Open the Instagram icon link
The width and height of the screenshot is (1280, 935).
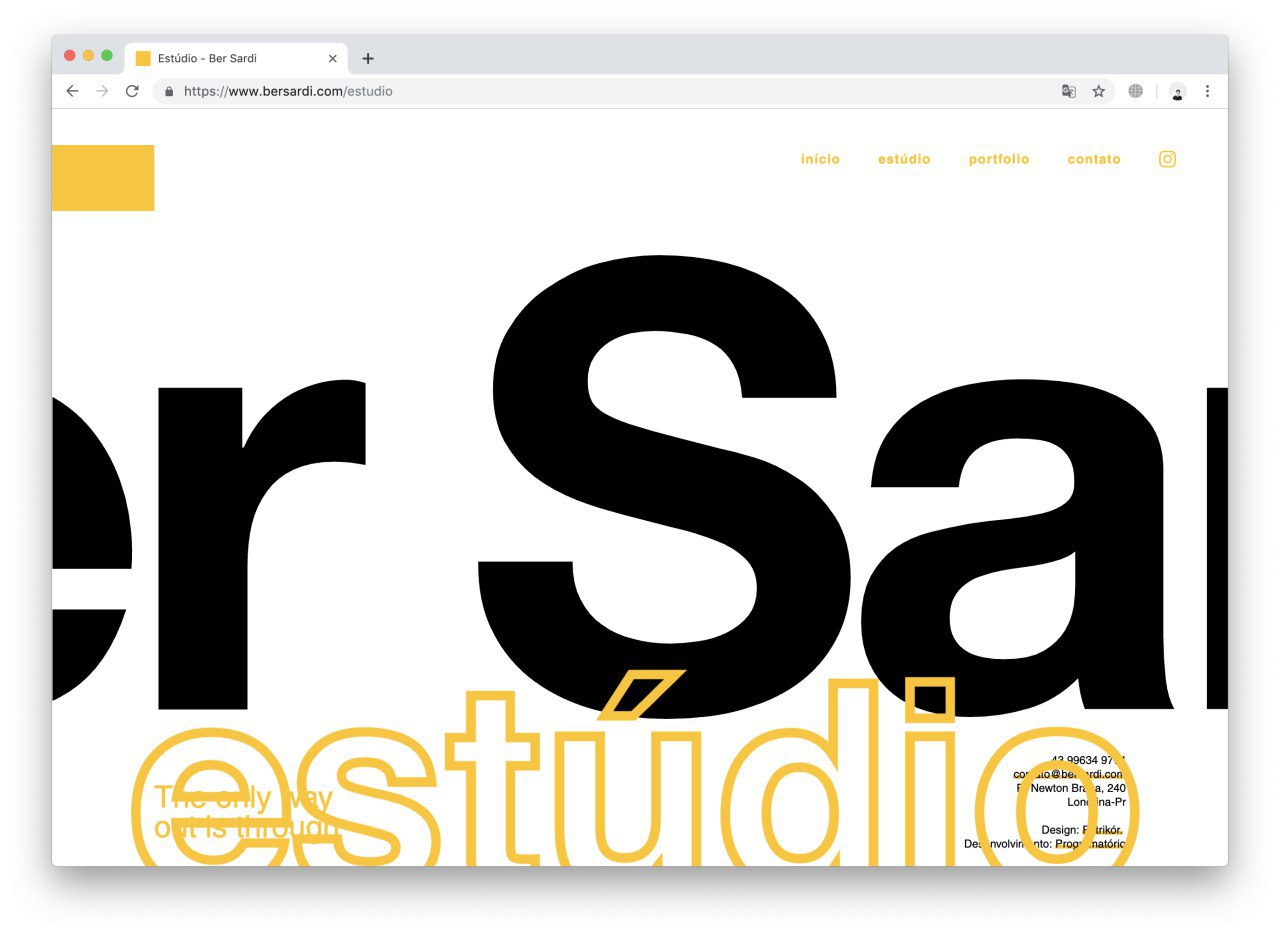click(1167, 159)
